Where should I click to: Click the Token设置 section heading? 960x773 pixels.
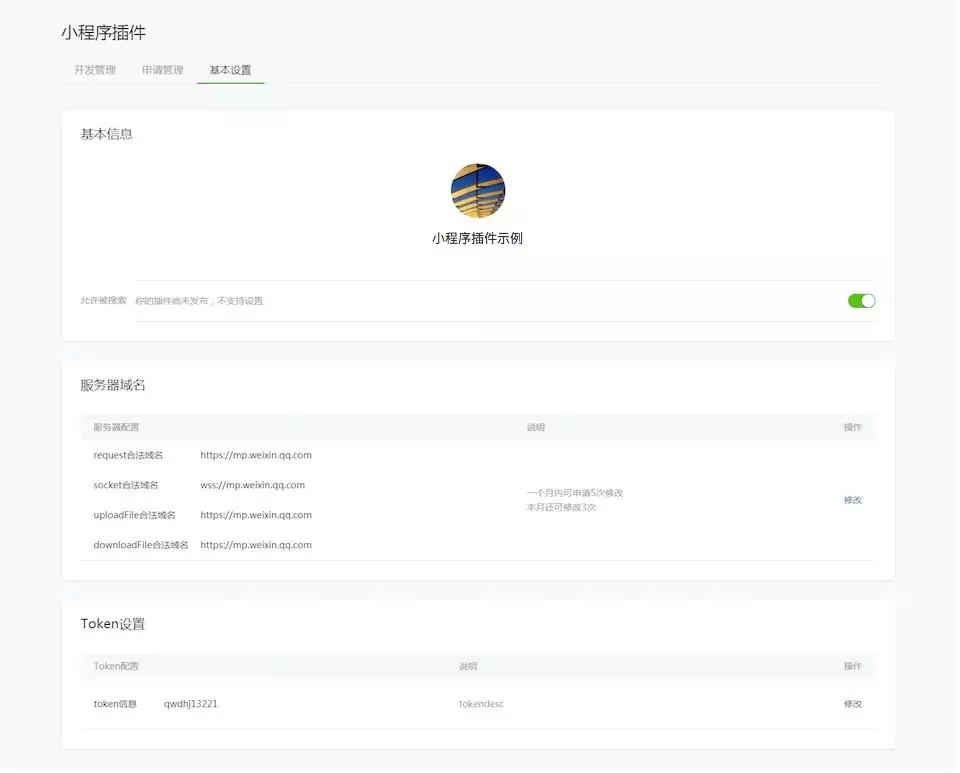113,624
